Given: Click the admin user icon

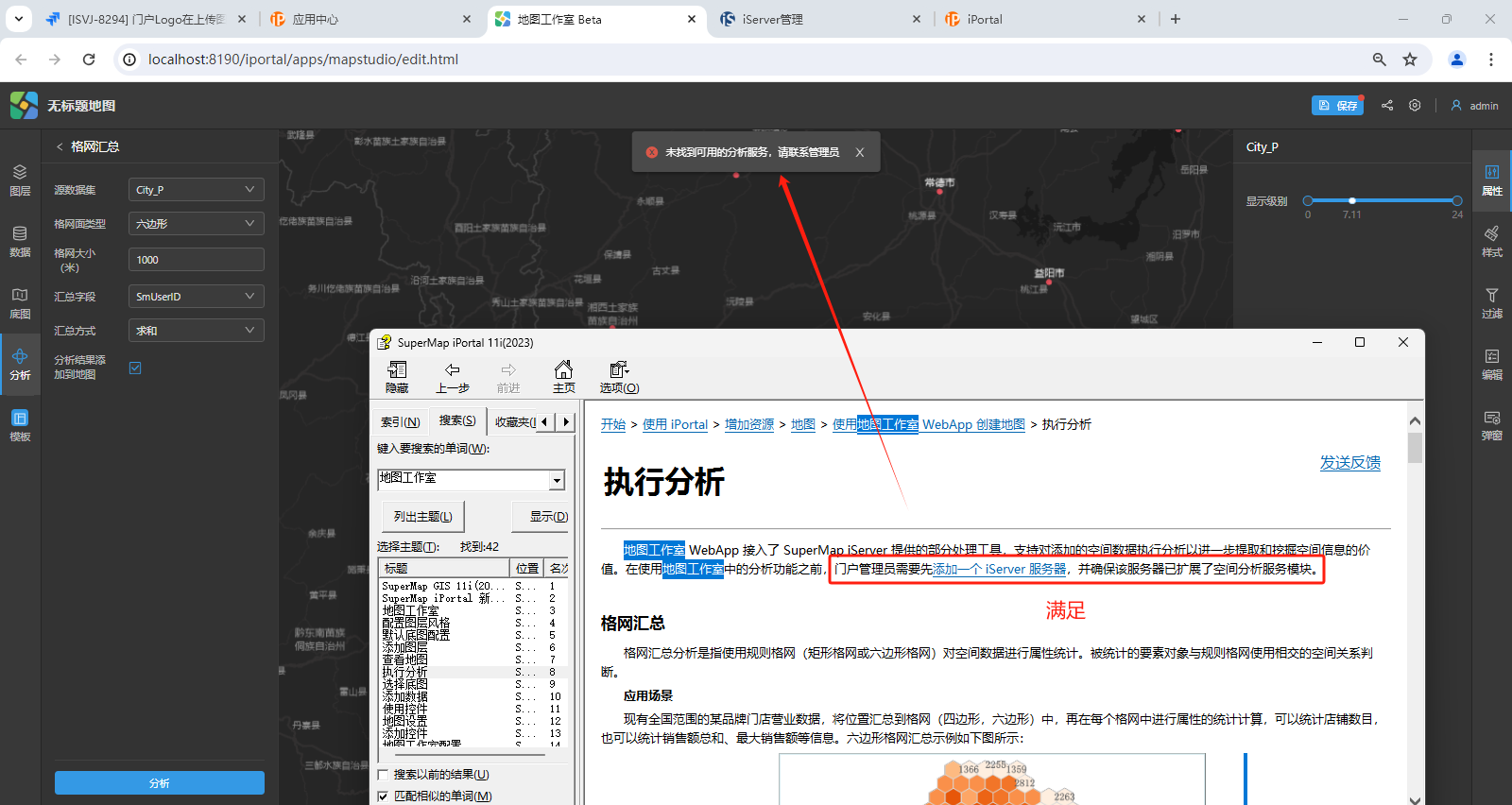Looking at the screenshot, I should pos(1456,106).
